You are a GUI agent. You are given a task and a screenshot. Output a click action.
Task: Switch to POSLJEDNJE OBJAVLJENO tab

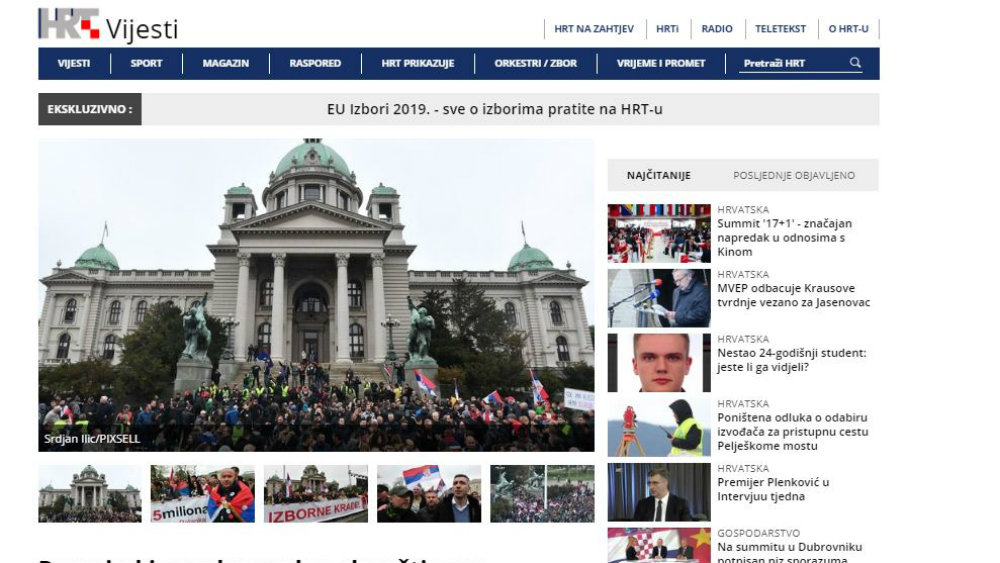(794, 175)
